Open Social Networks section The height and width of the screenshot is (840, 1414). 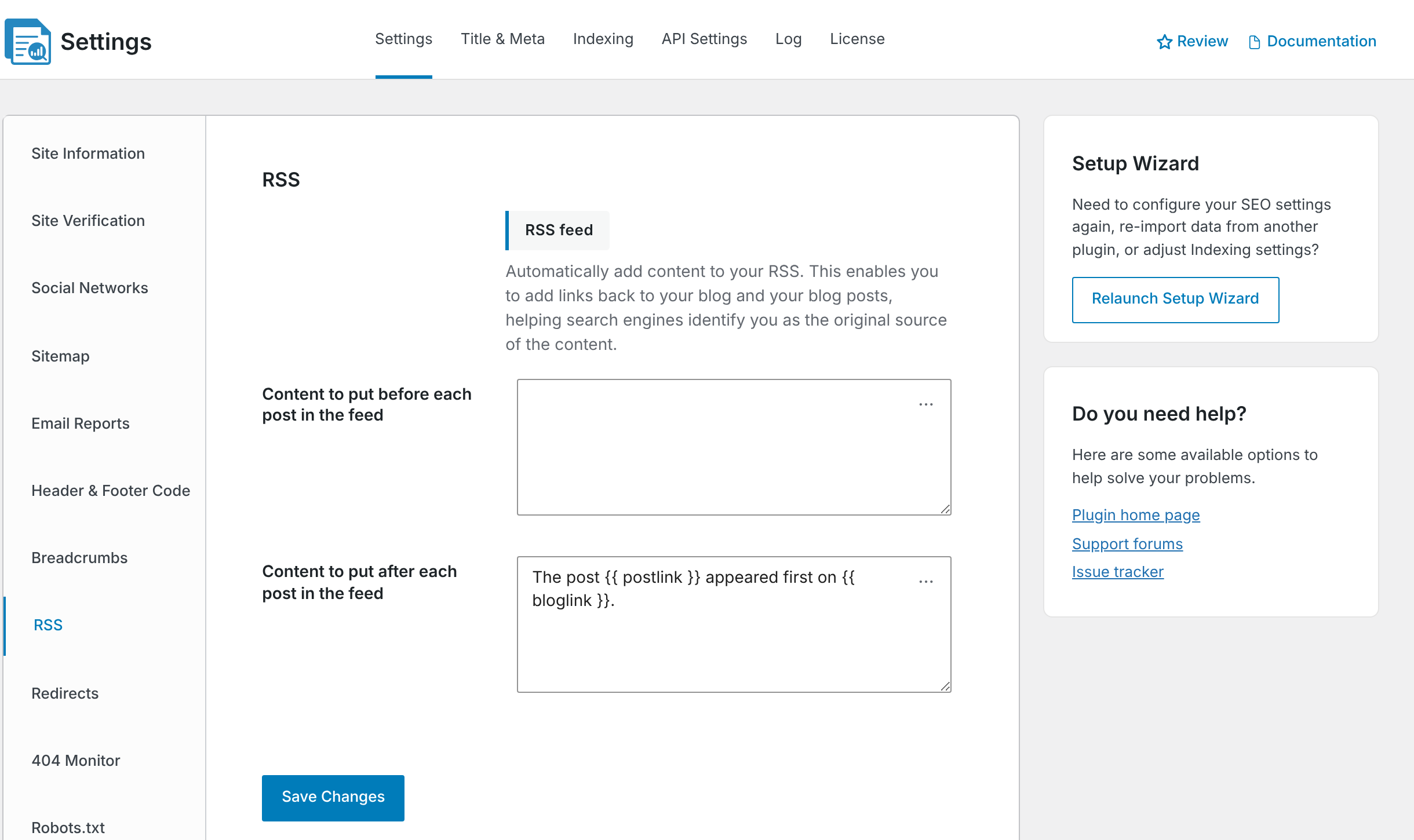tap(90, 288)
